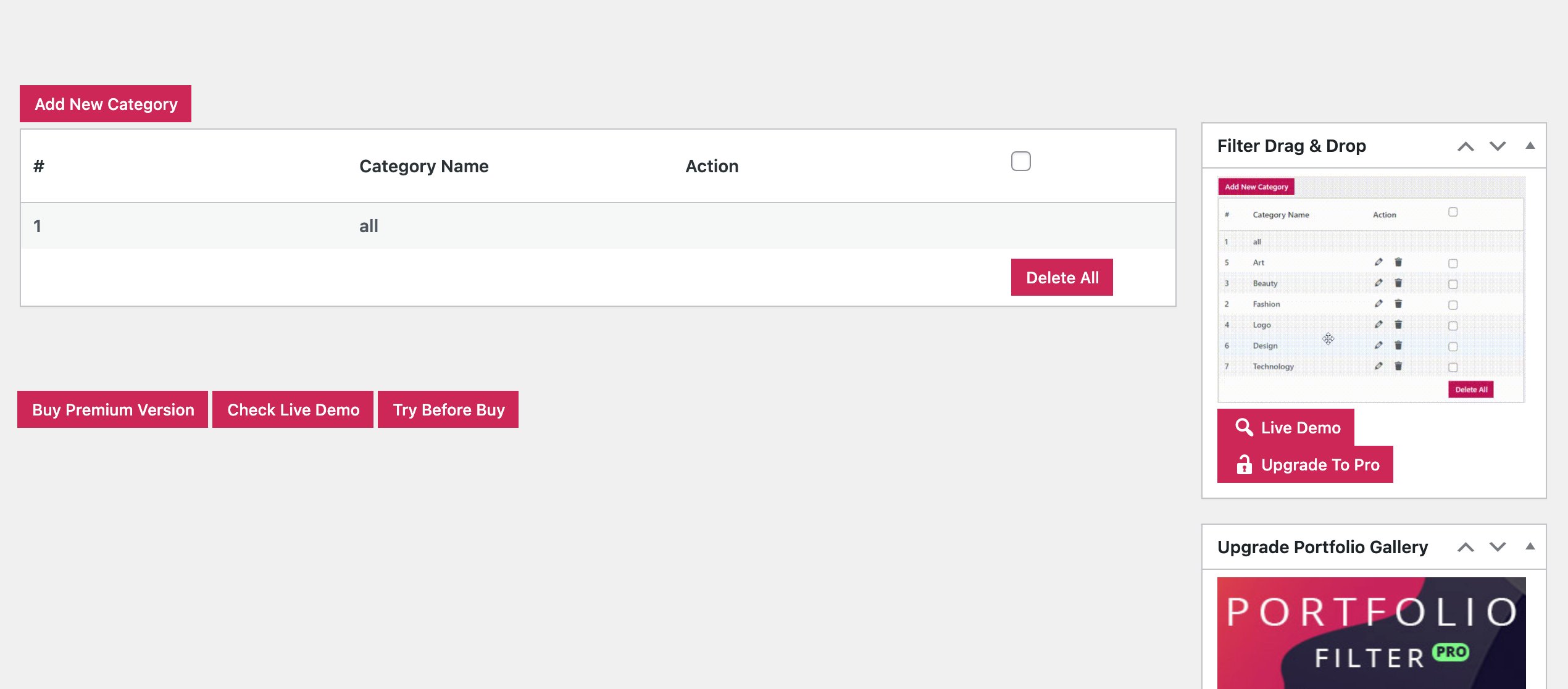
Task: Click the Portfolio Filter PRO banner image
Action: (x=1371, y=633)
